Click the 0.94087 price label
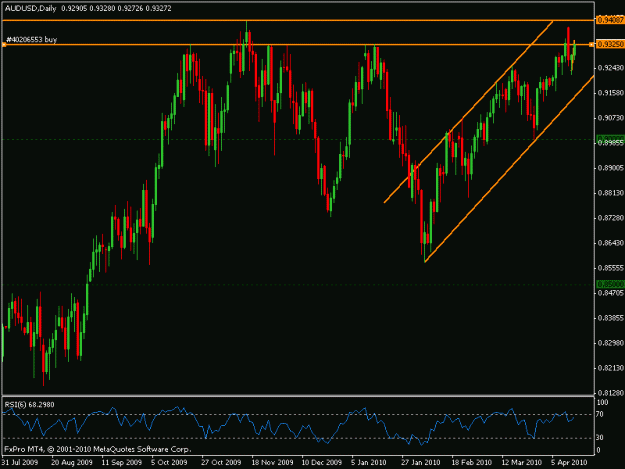The image size is (625, 469). [x=610, y=20]
